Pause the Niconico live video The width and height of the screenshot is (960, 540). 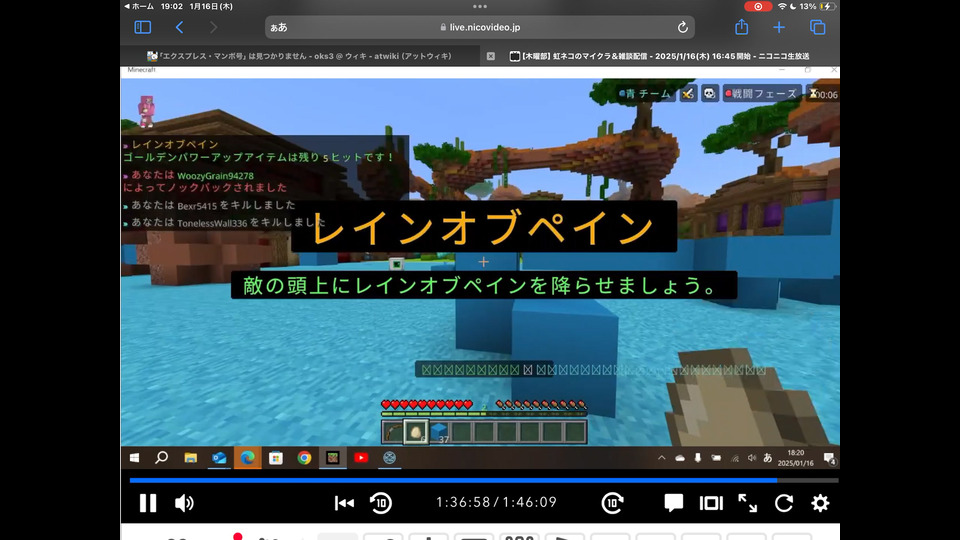coord(148,503)
